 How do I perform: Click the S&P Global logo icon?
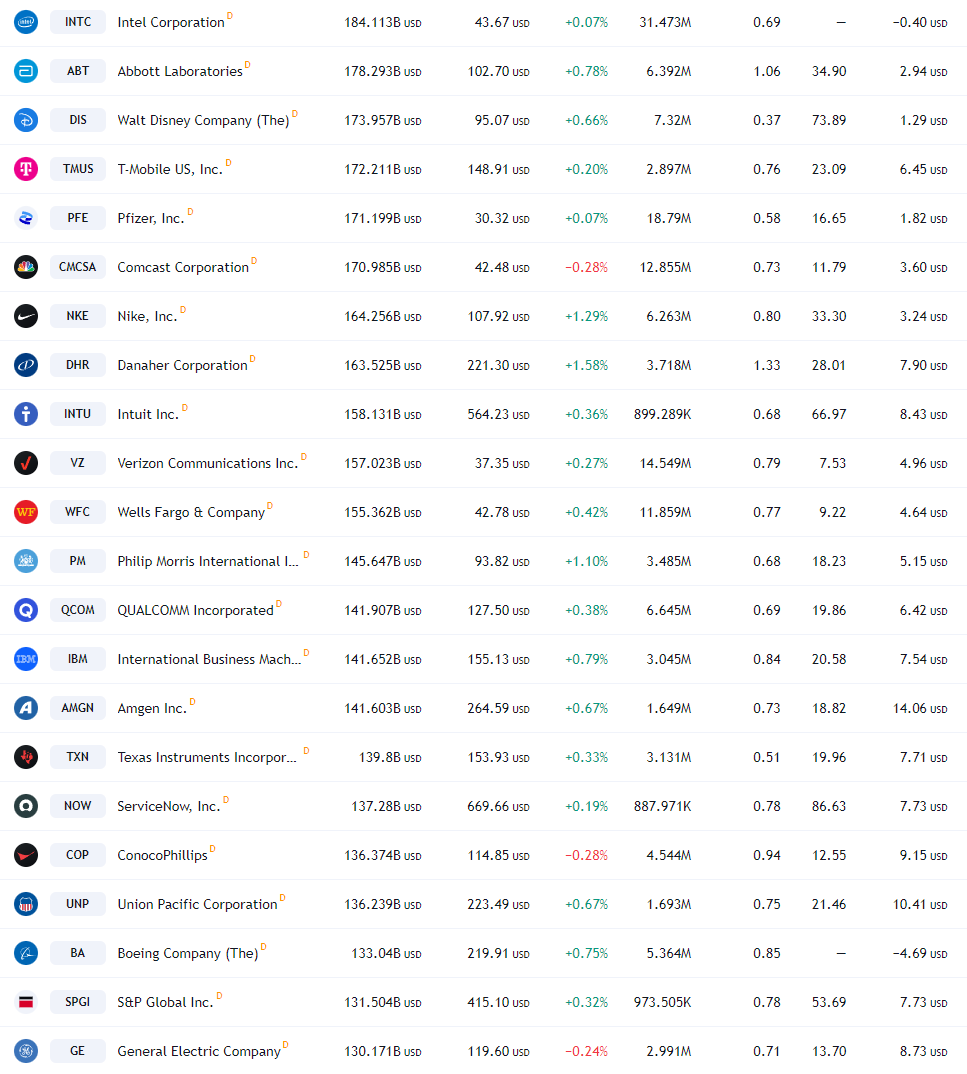[x=26, y=1001]
